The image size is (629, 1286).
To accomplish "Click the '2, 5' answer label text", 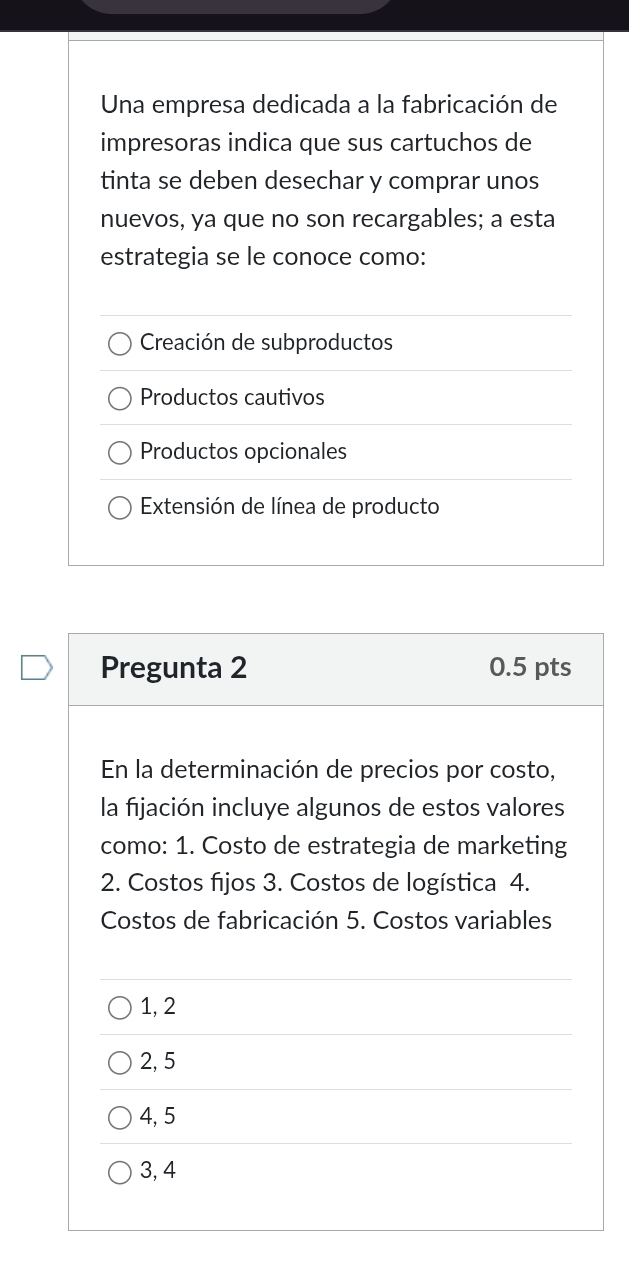I will pyautogui.click(x=158, y=1062).
